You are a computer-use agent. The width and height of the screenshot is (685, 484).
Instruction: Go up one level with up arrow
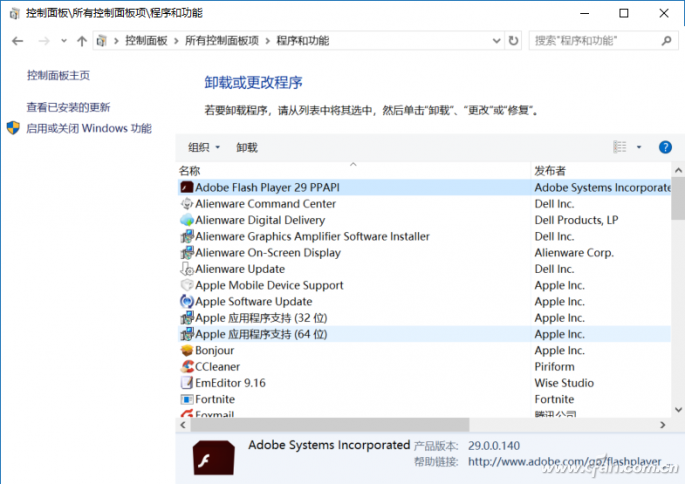pyautogui.click(x=82, y=41)
